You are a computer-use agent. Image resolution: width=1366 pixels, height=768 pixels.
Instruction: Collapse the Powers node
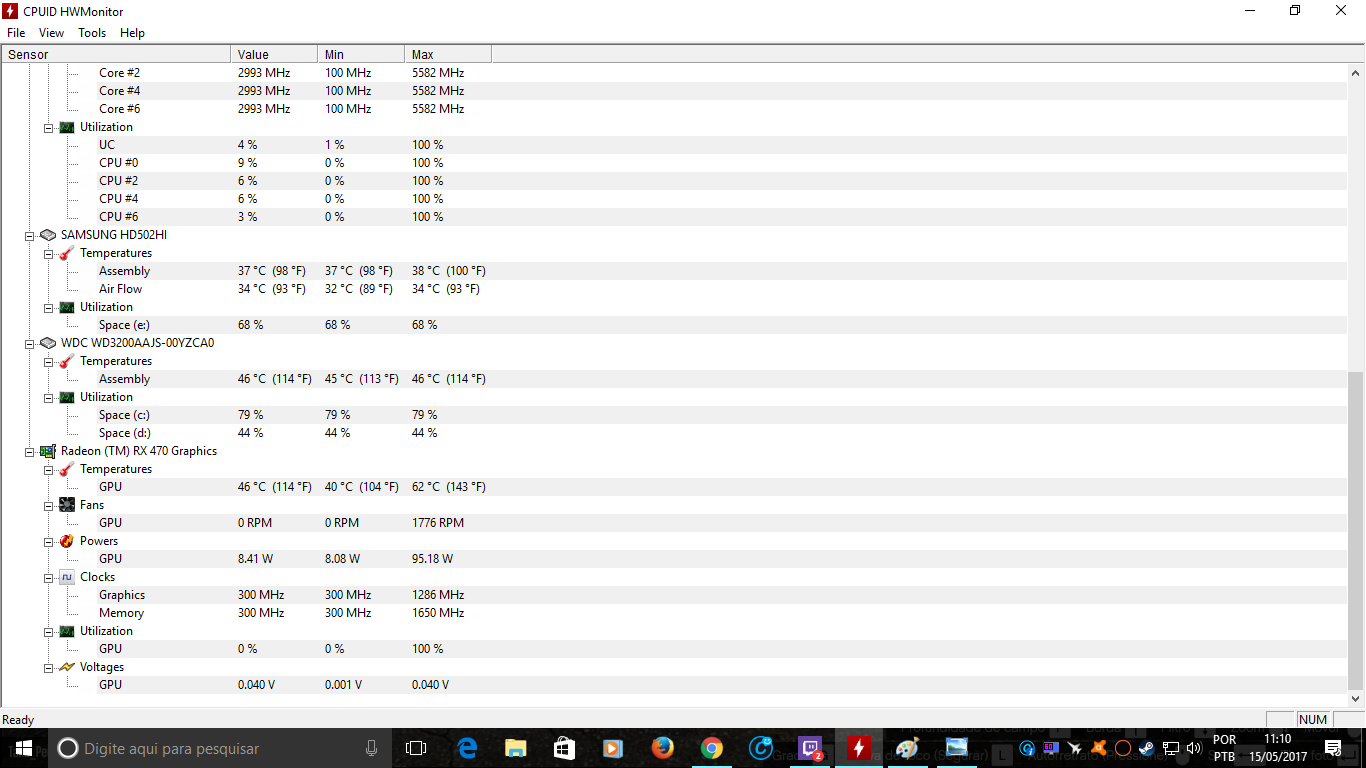(x=48, y=541)
